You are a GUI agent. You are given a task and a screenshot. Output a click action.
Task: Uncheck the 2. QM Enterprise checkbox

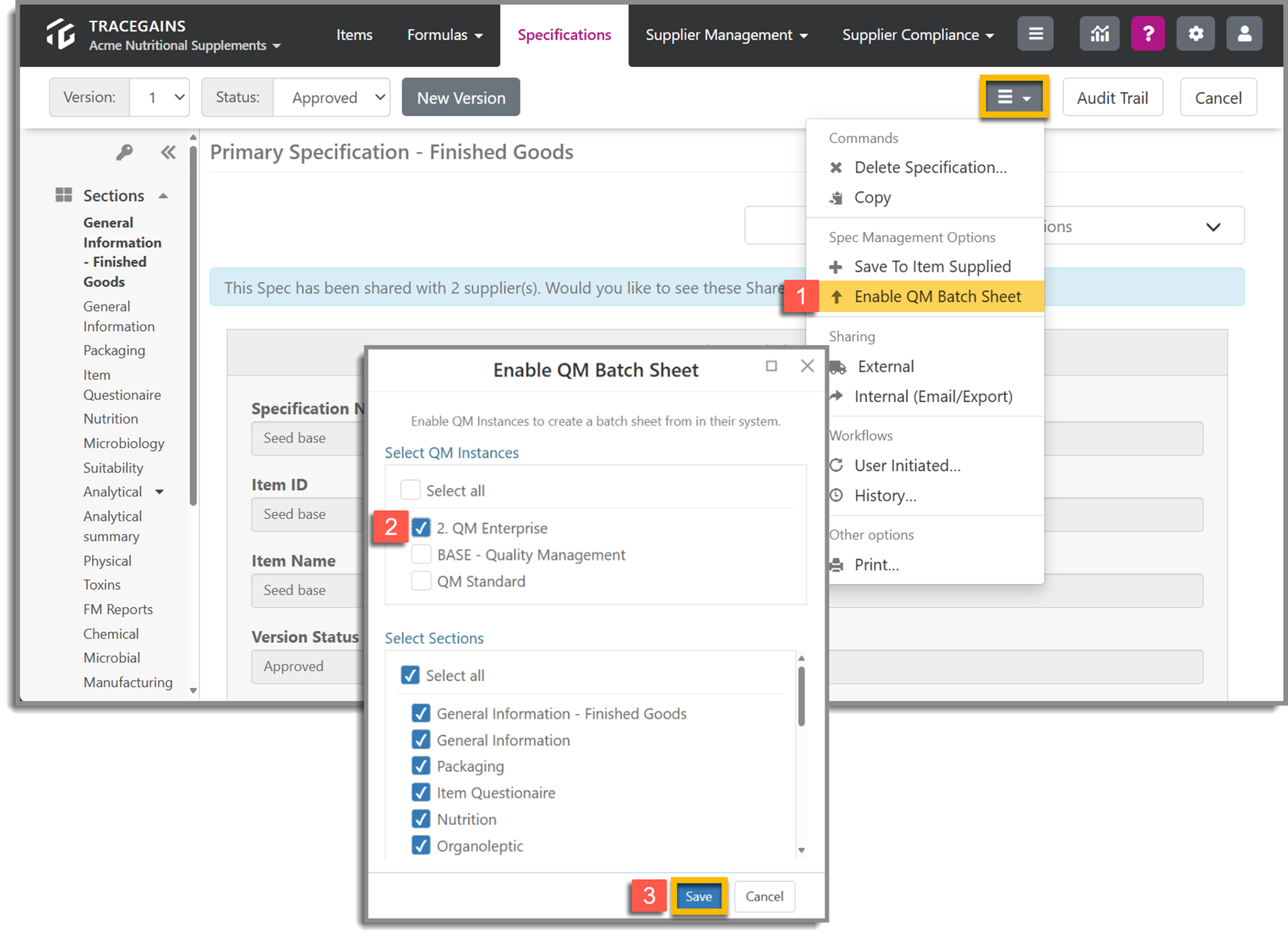click(x=421, y=528)
